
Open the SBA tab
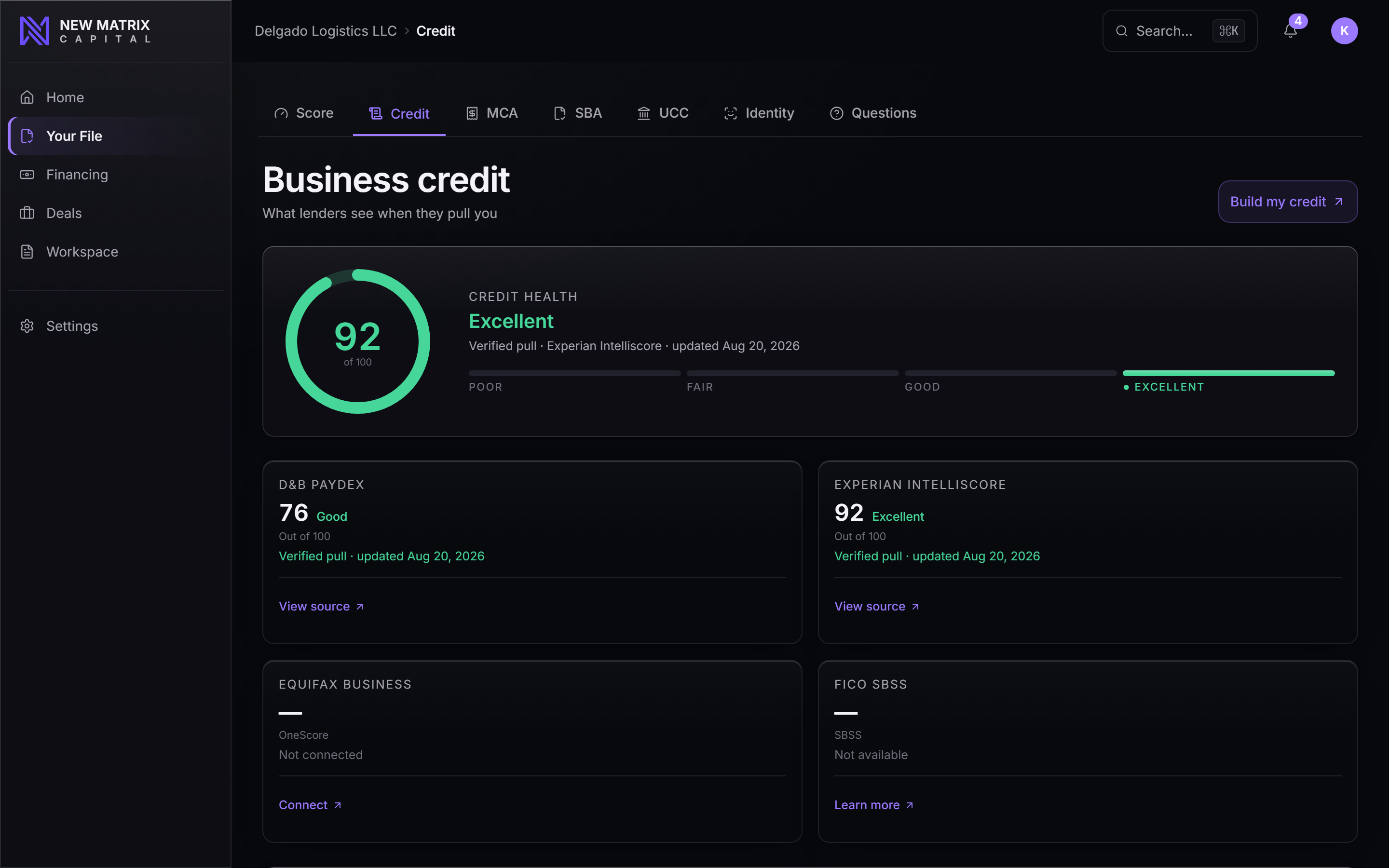click(578, 114)
